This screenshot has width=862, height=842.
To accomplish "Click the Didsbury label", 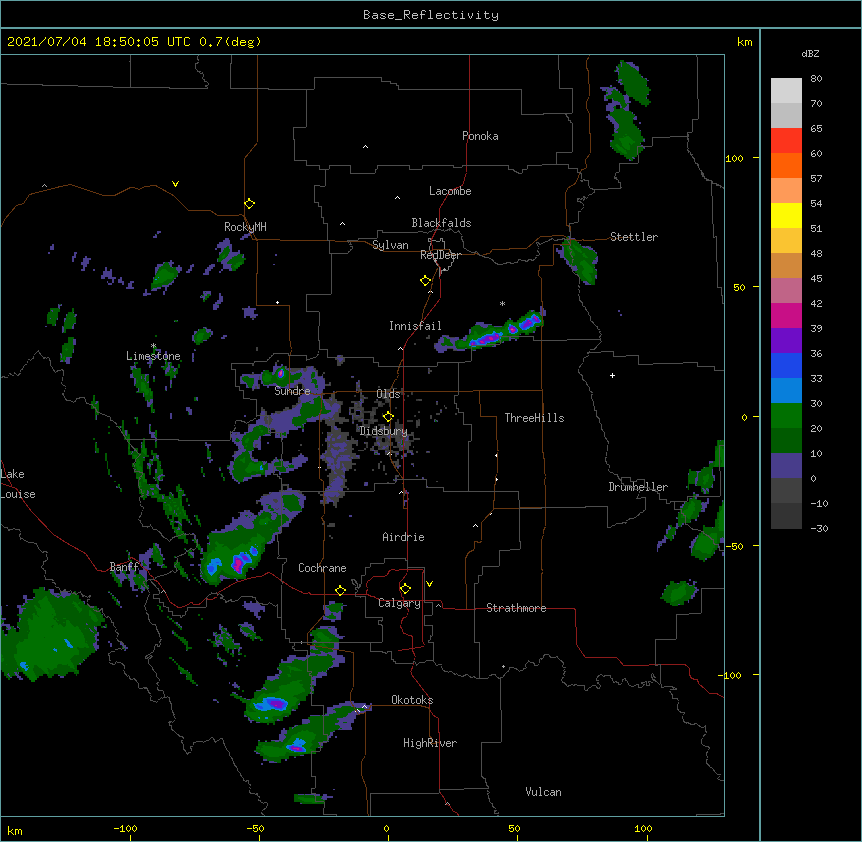I will pyautogui.click(x=383, y=431).
